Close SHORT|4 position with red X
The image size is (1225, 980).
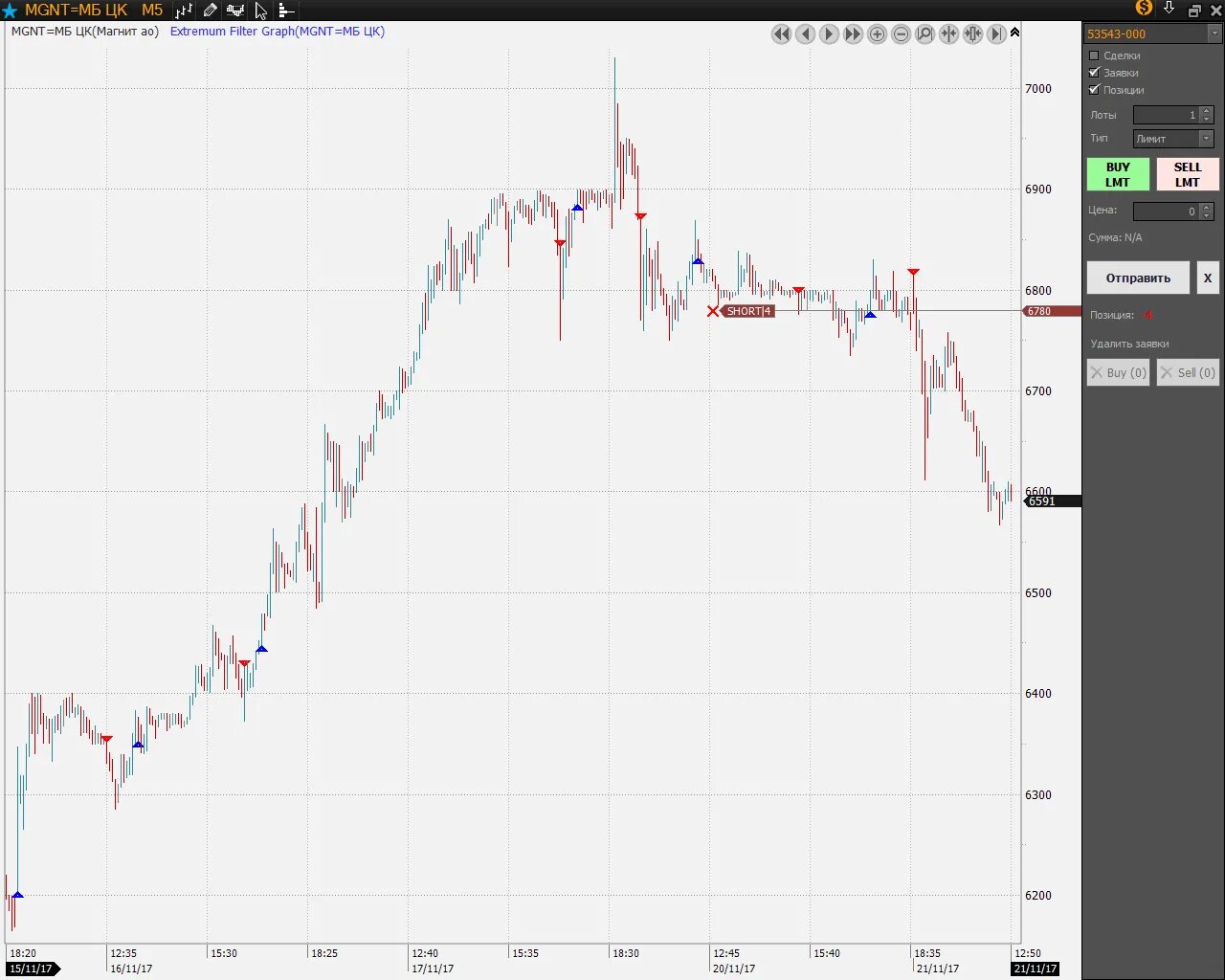click(x=713, y=311)
